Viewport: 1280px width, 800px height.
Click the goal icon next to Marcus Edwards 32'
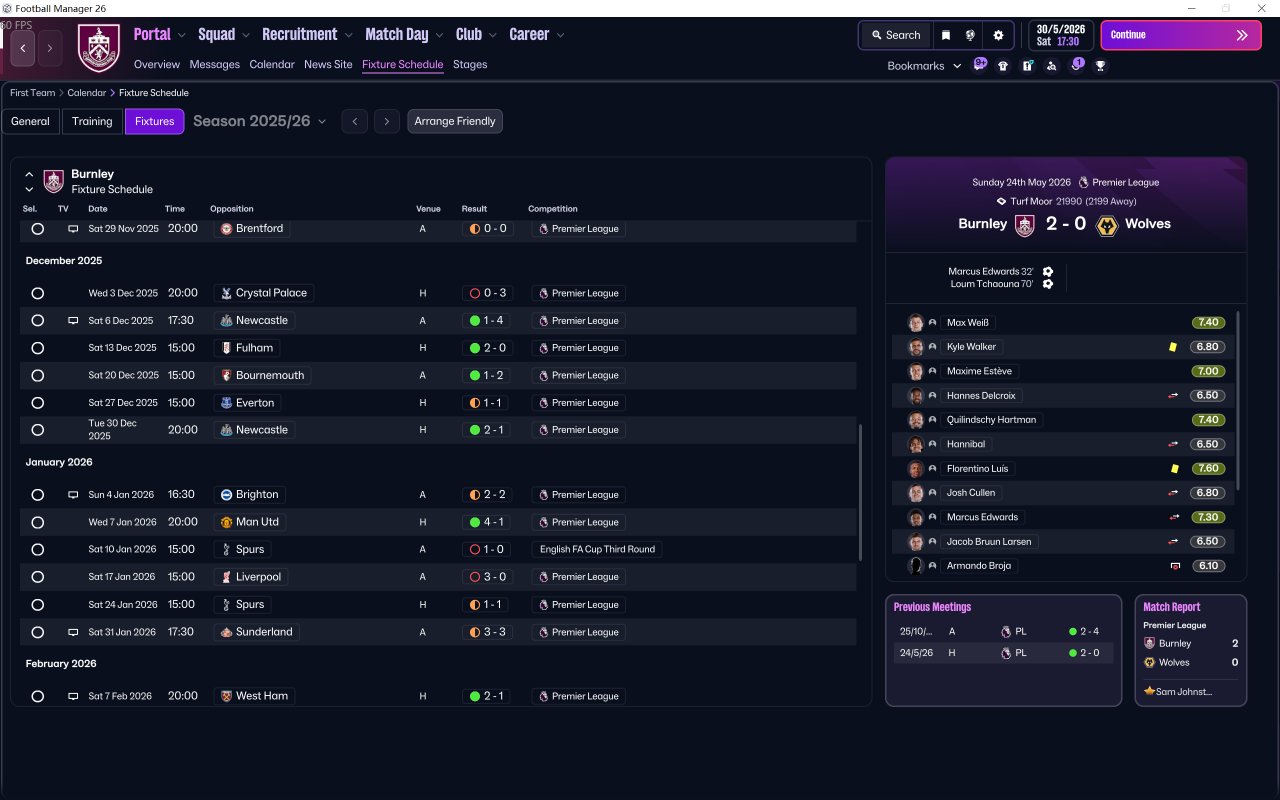click(x=1048, y=272)
